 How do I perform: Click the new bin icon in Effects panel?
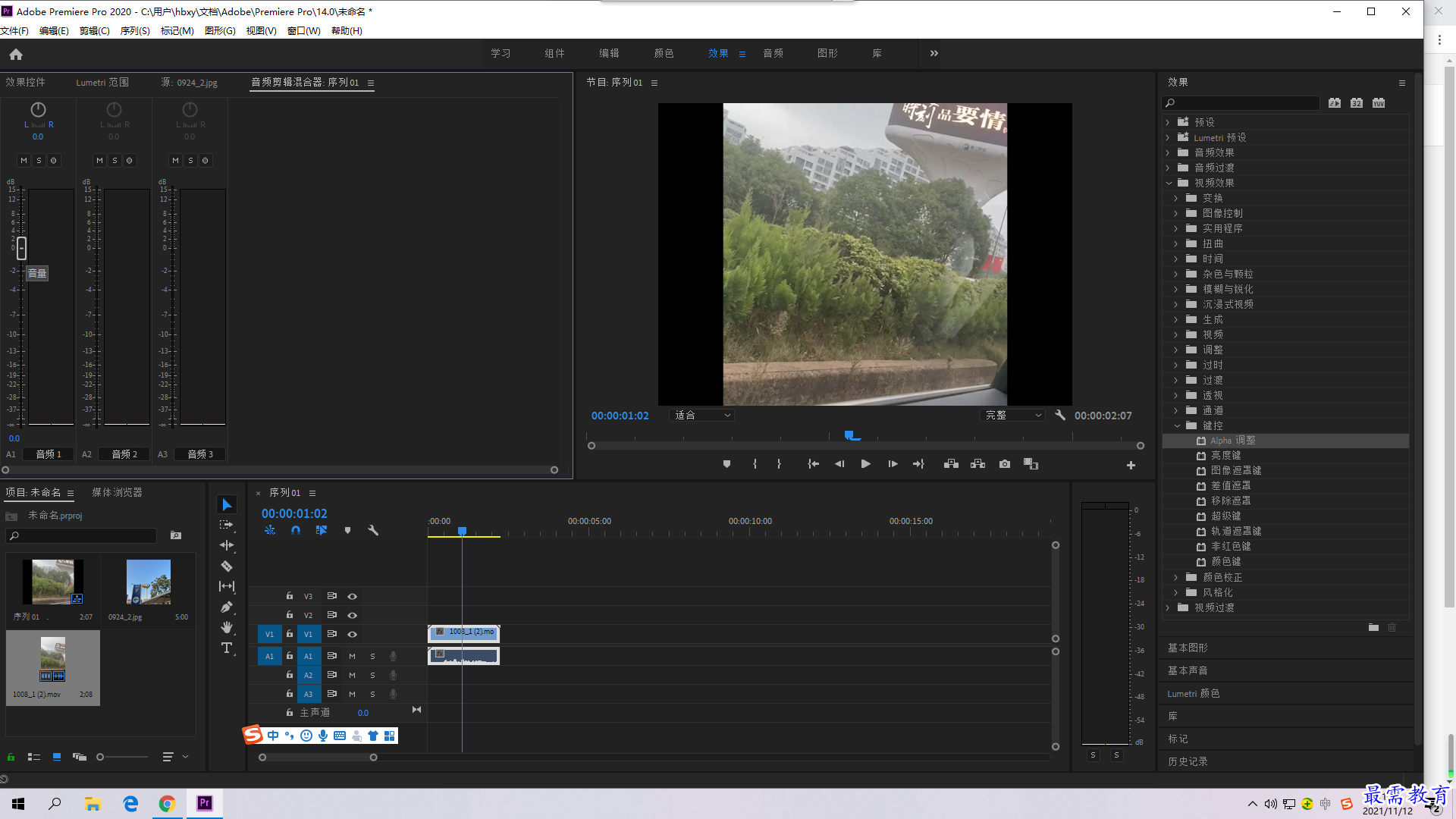tap(1373, 627)
